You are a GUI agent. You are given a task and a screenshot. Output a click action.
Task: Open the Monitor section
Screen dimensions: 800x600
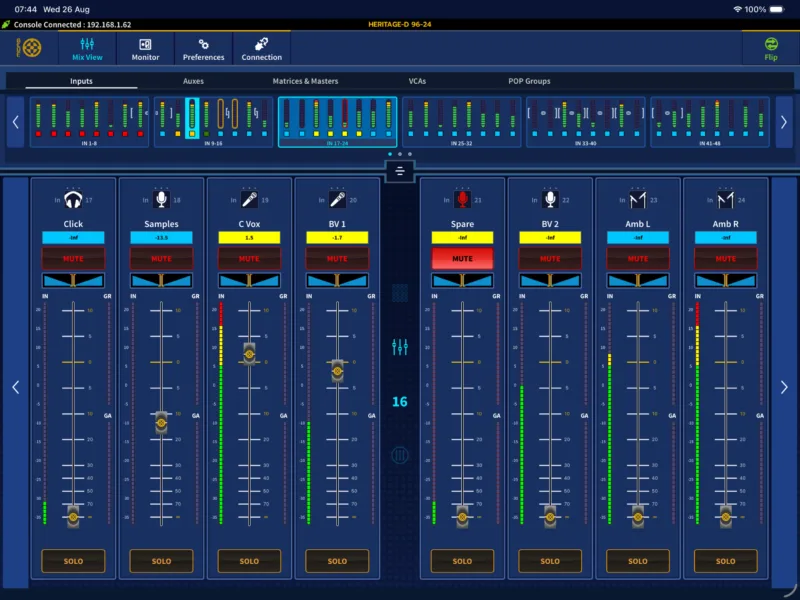point(145,49)
